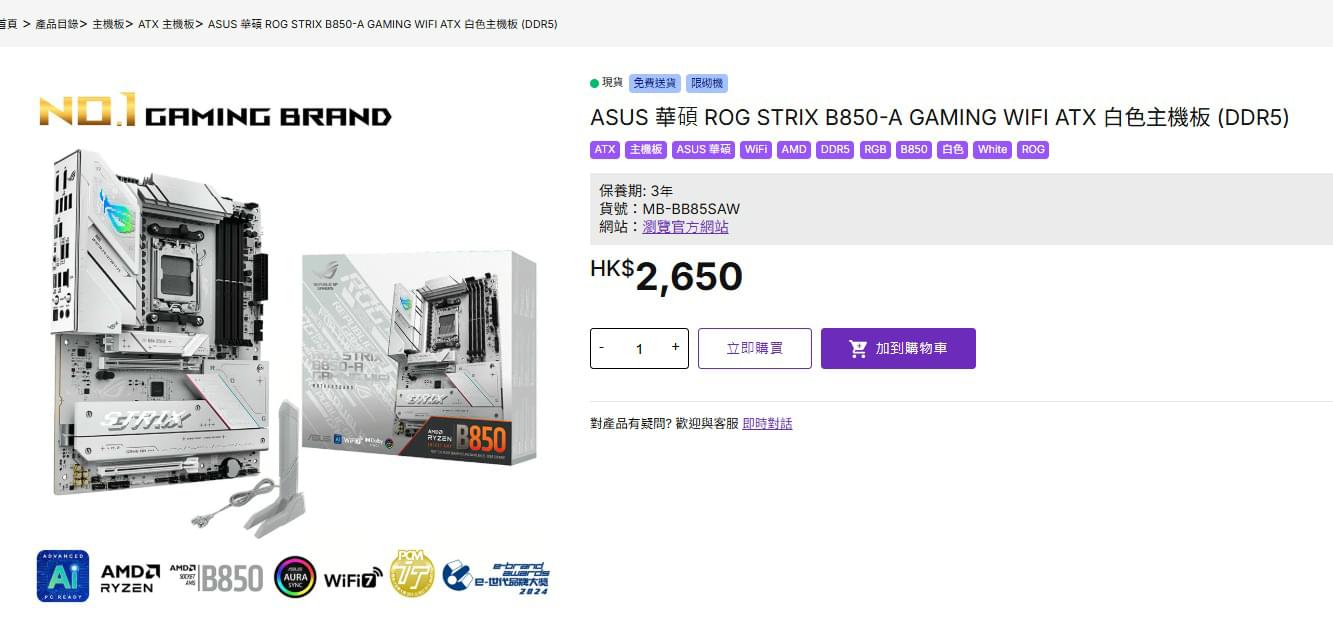Go to ATX 主機板 breadcrumb category

[x=166, y=24]
